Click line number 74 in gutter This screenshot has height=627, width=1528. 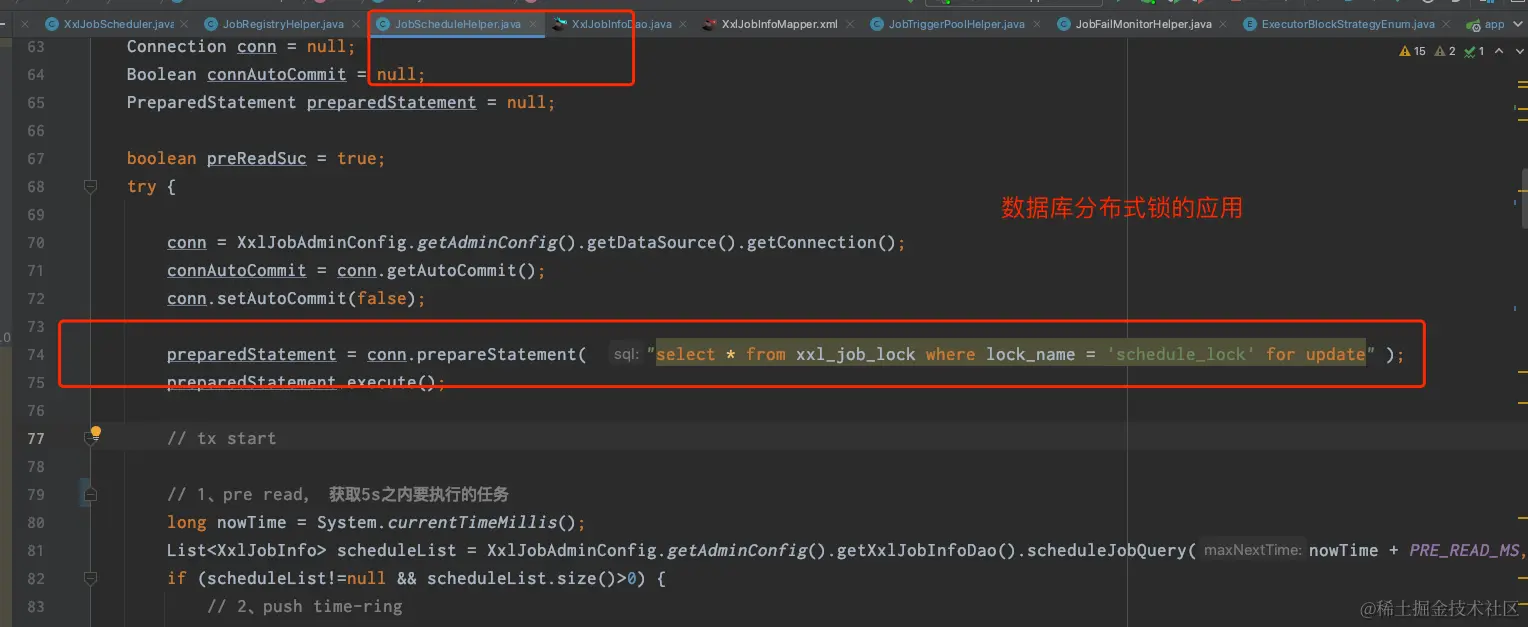coord(36,354)
